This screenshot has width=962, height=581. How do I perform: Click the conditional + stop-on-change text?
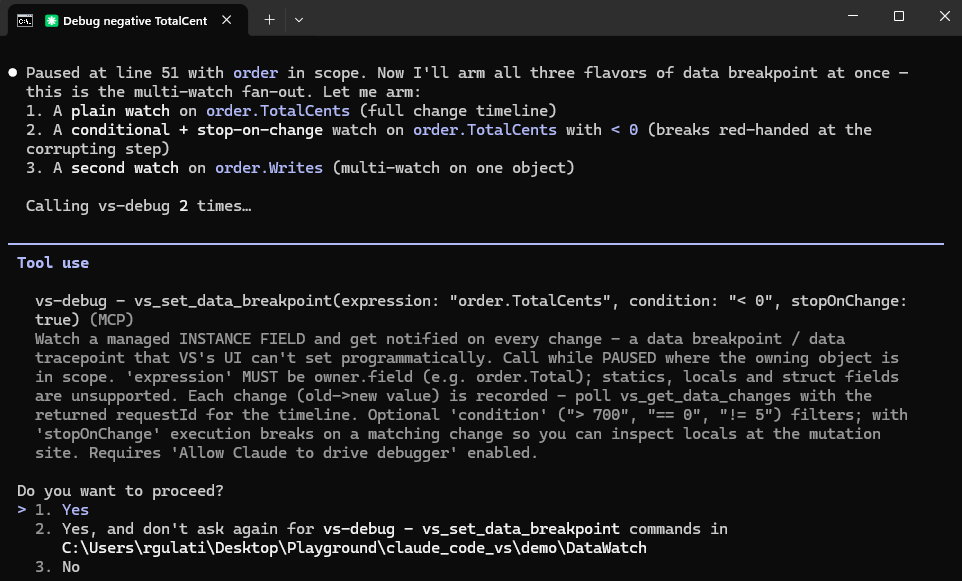(197, 129)
